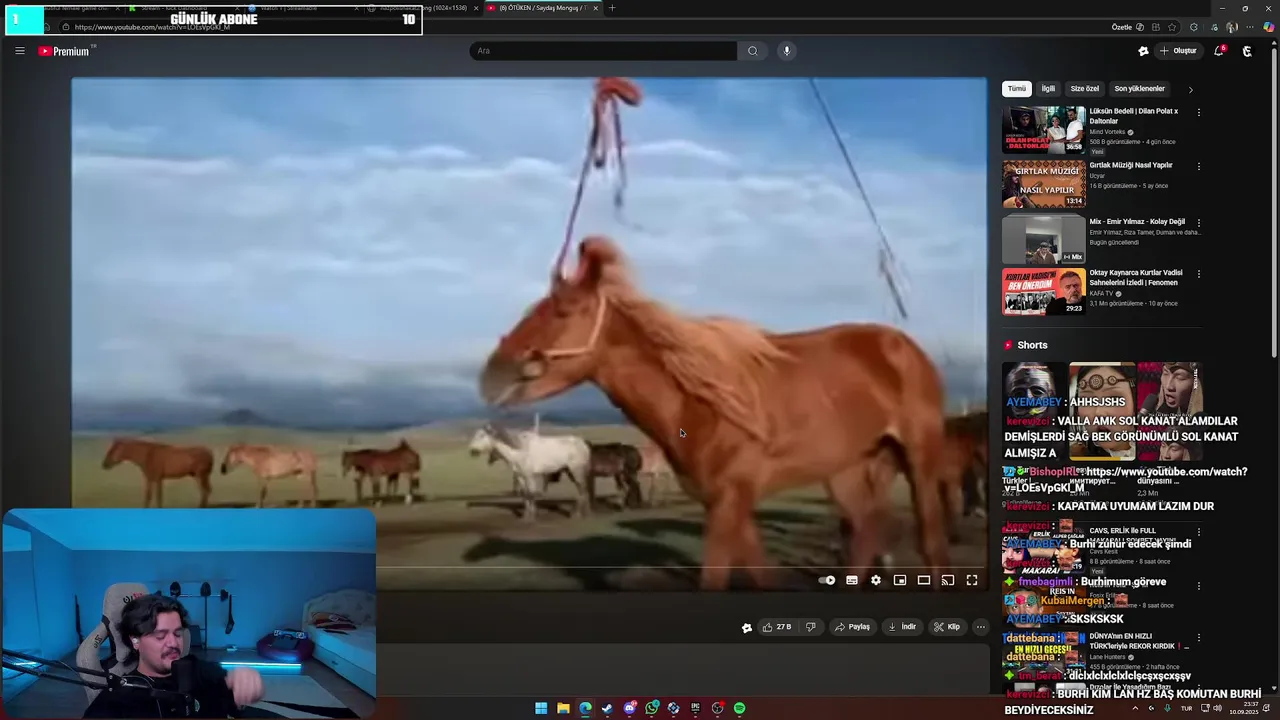Enter full screen mode
The height and width of the screenshot is (720, 1280).
click(x=972, y=580)
